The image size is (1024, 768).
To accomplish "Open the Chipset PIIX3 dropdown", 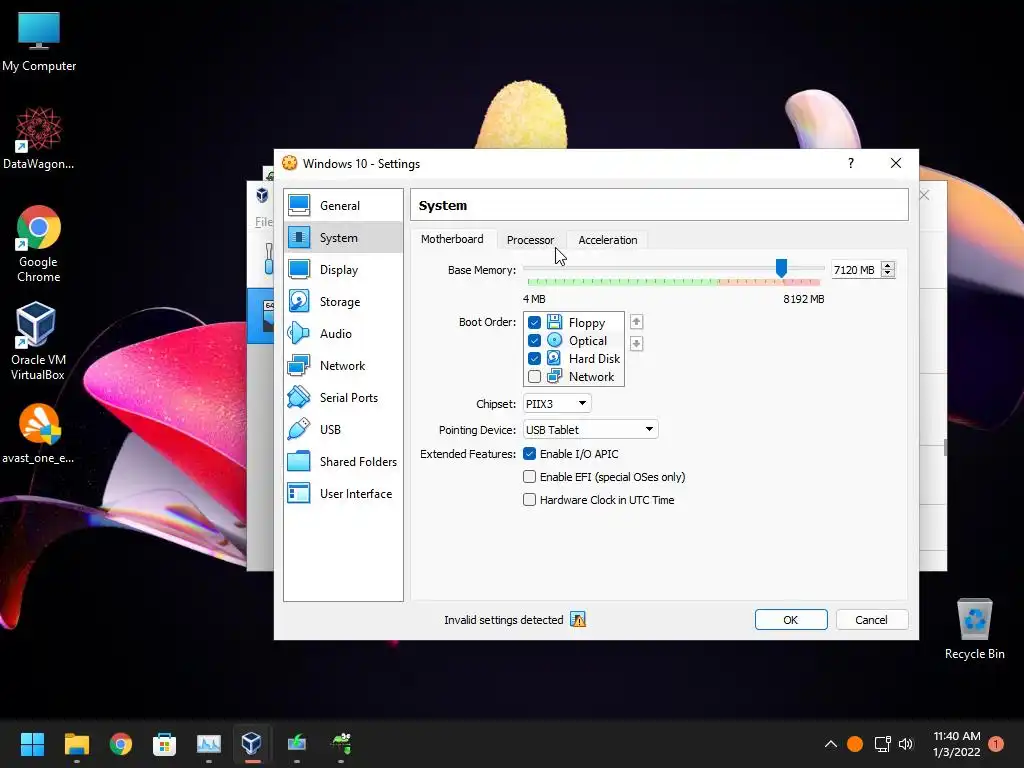I will click(x=557, y=404).
